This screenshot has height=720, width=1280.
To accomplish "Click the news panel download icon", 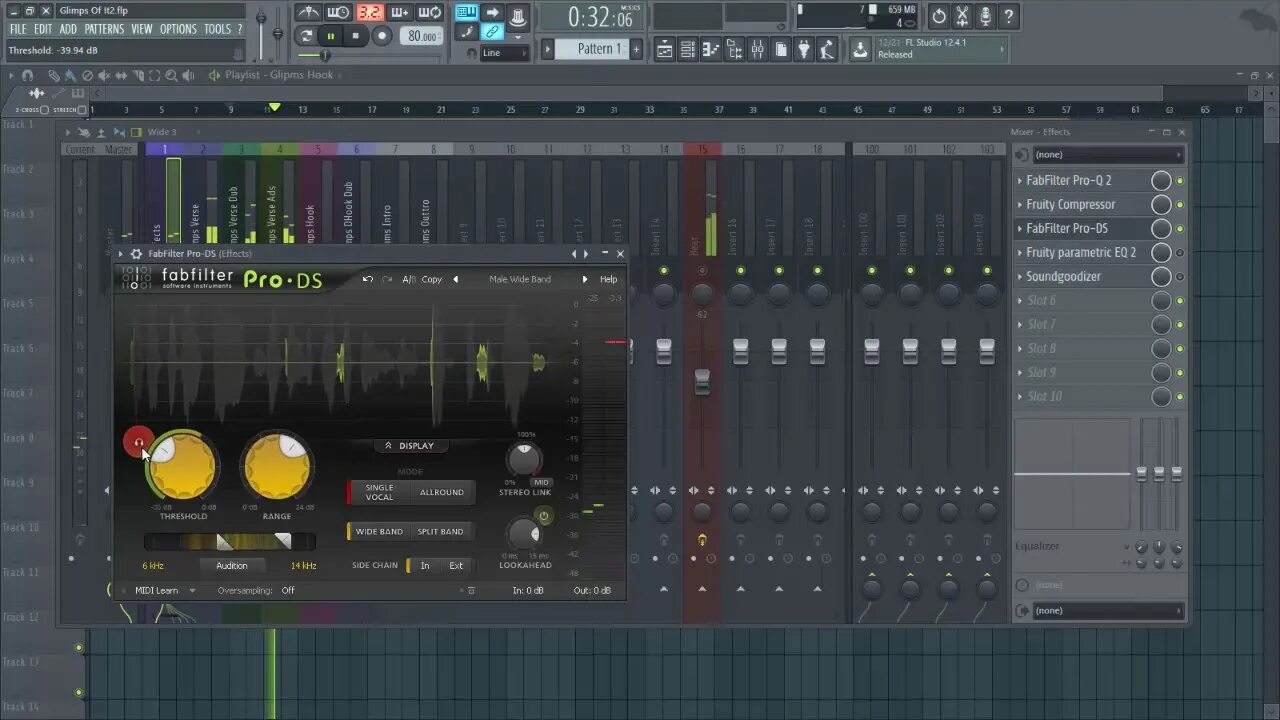I will 860,49.
